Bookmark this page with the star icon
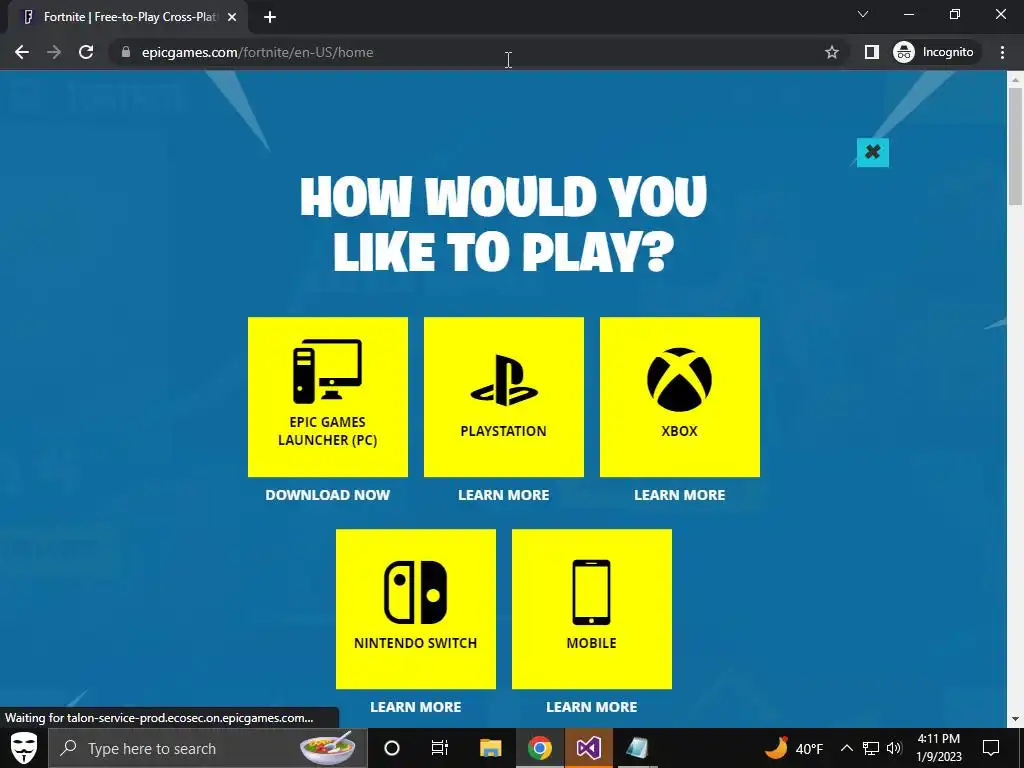The width and height of the screenshot is (1024, 768). (831, 52)
